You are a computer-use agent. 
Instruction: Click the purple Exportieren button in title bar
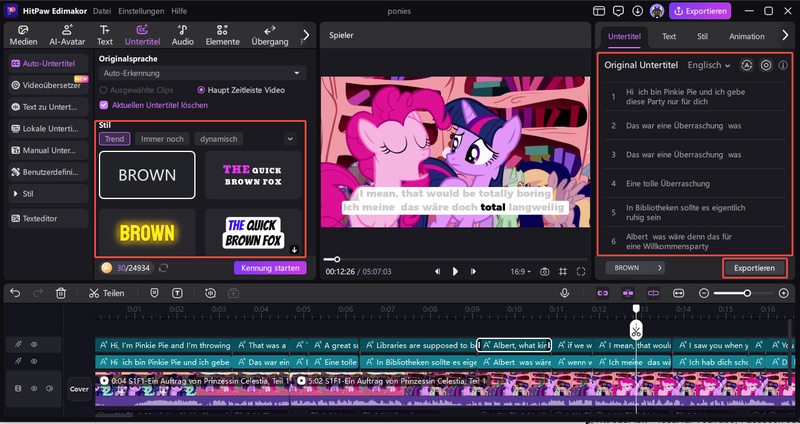click(699, 11)
